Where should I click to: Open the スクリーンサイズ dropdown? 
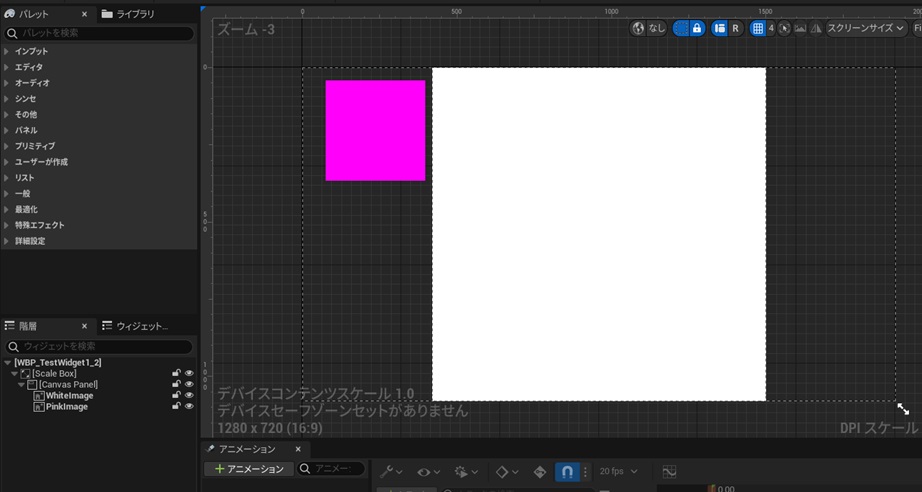[867, 28]
